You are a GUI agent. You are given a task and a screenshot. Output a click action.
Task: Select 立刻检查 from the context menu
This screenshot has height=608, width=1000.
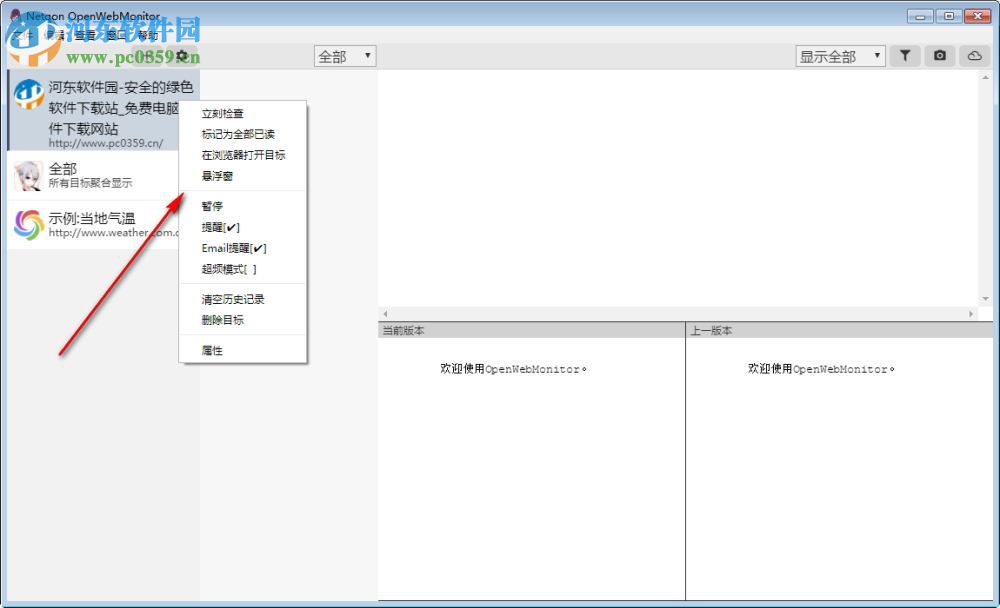[222, 113]
